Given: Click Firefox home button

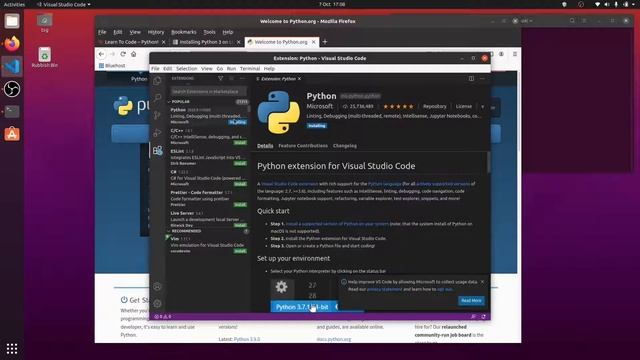Looking at the screenshot, I should click(x=133, y=54).
